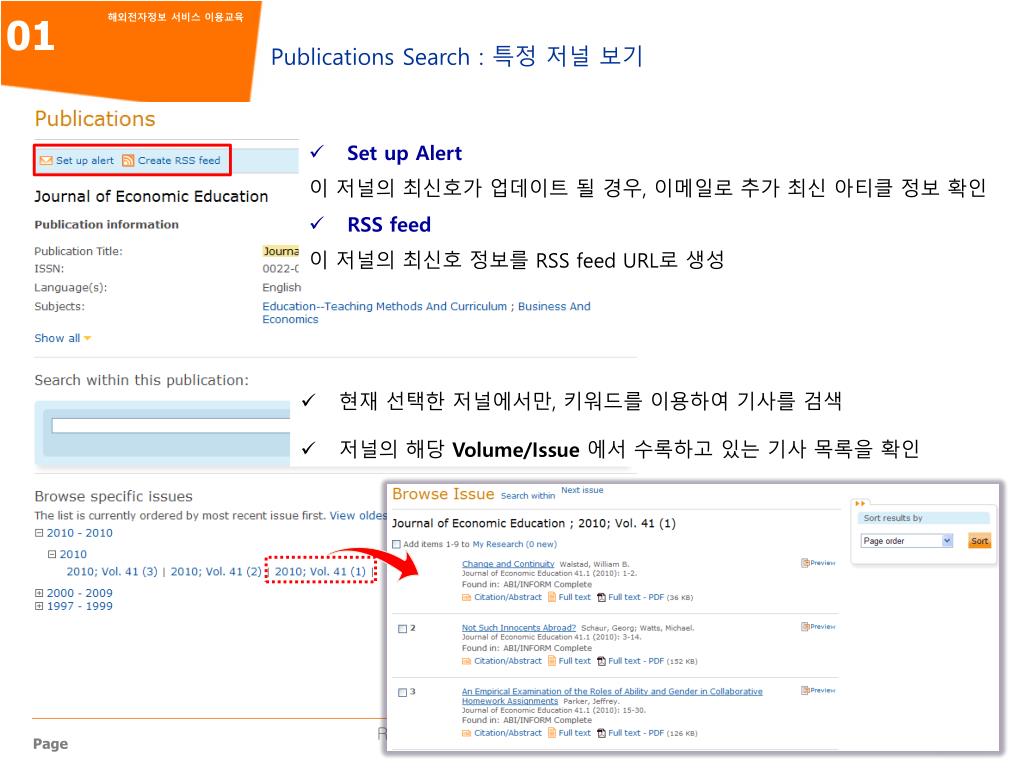Click the Sort results by label

[893, 518]
